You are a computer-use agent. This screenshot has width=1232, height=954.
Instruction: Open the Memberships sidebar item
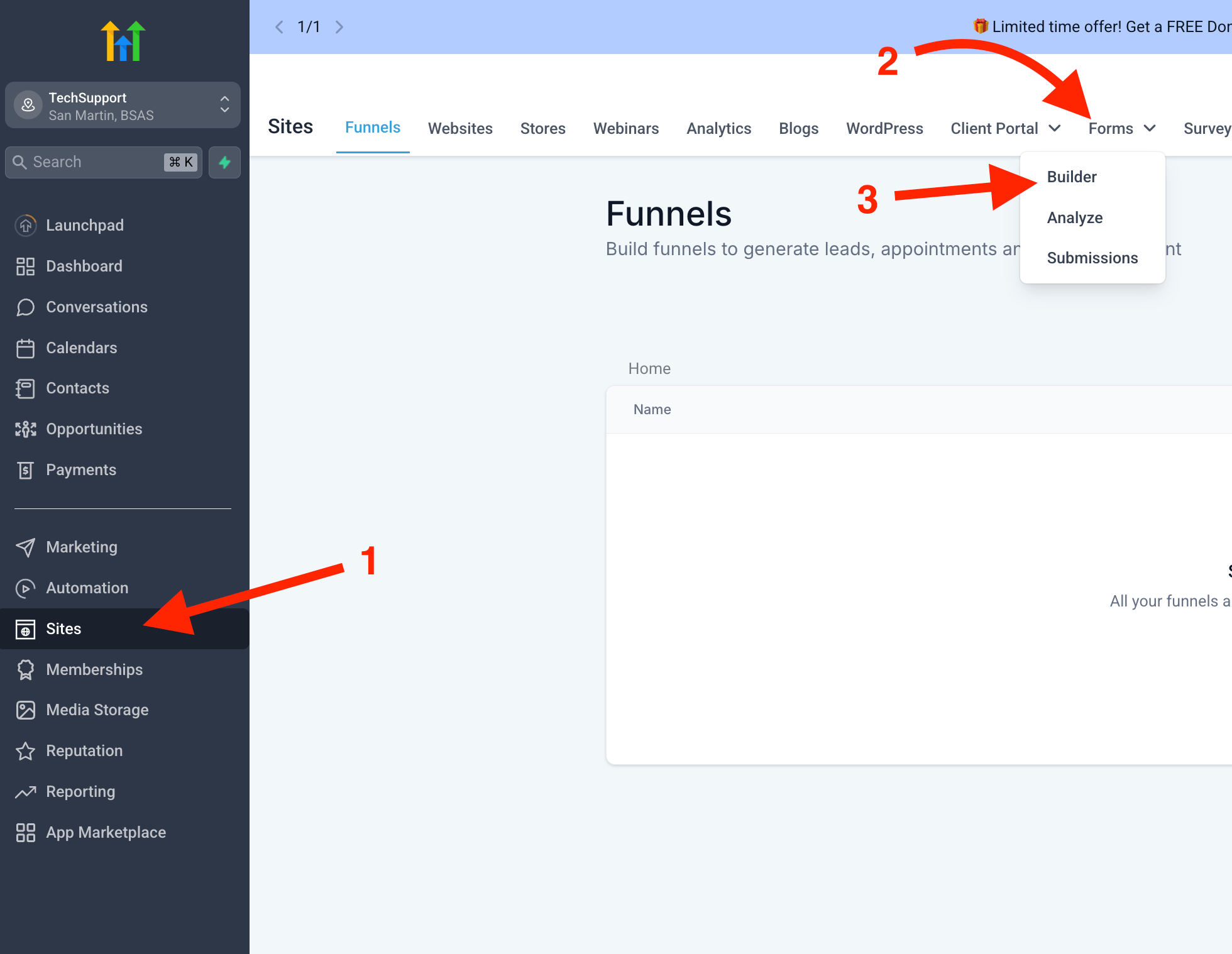[x=124, y=669]
